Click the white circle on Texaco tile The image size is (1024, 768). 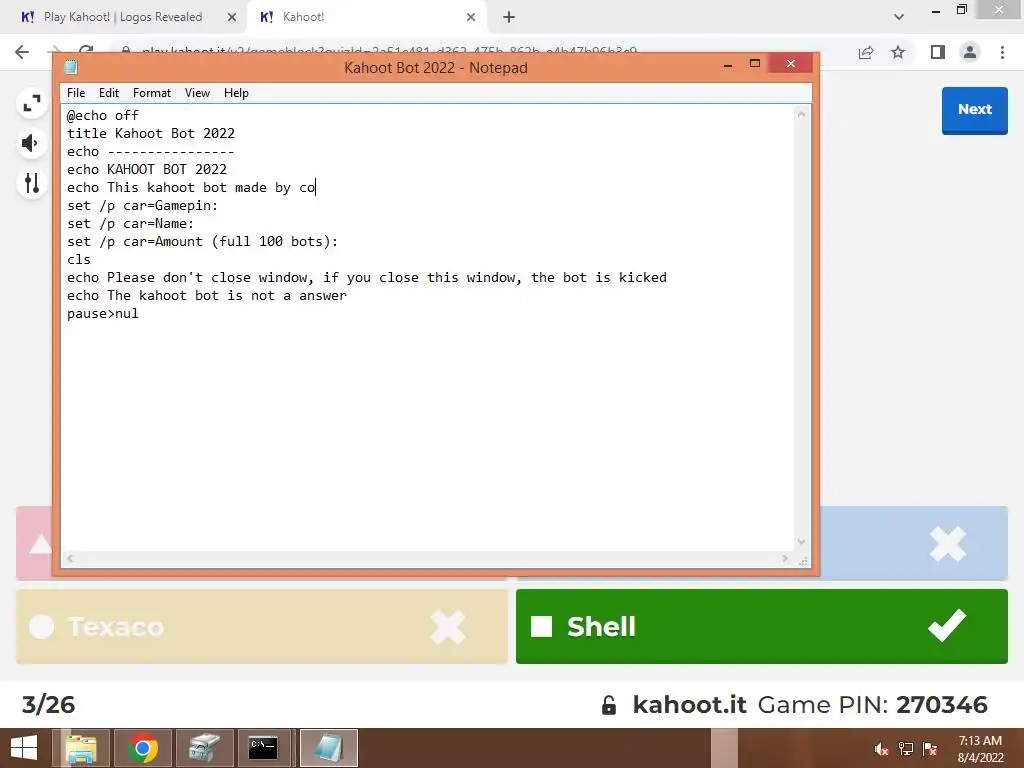click(42, 626)
